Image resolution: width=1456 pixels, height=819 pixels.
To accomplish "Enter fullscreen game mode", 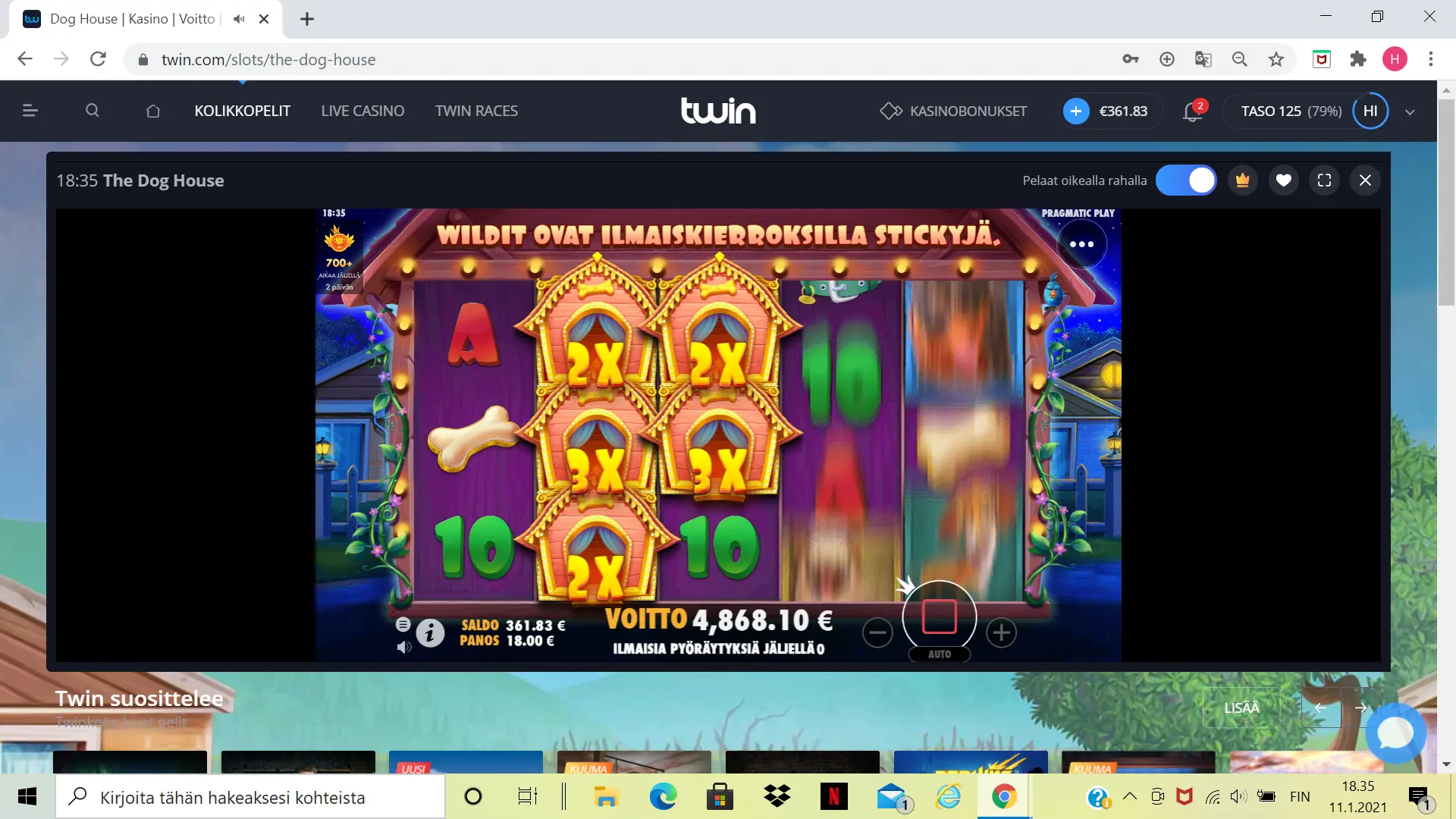I will [x=1324, y=180].
